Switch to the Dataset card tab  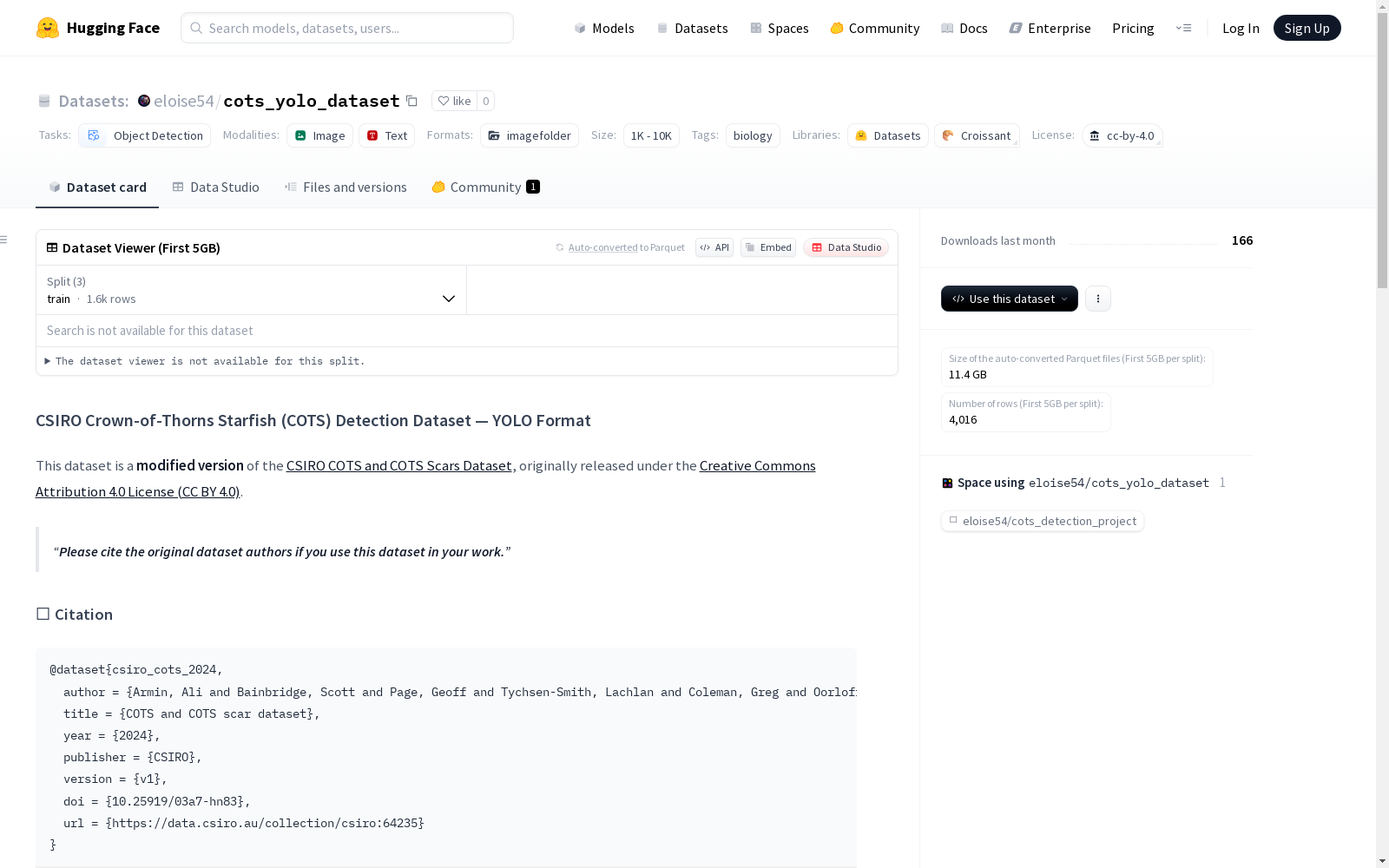tap(97, 187)
